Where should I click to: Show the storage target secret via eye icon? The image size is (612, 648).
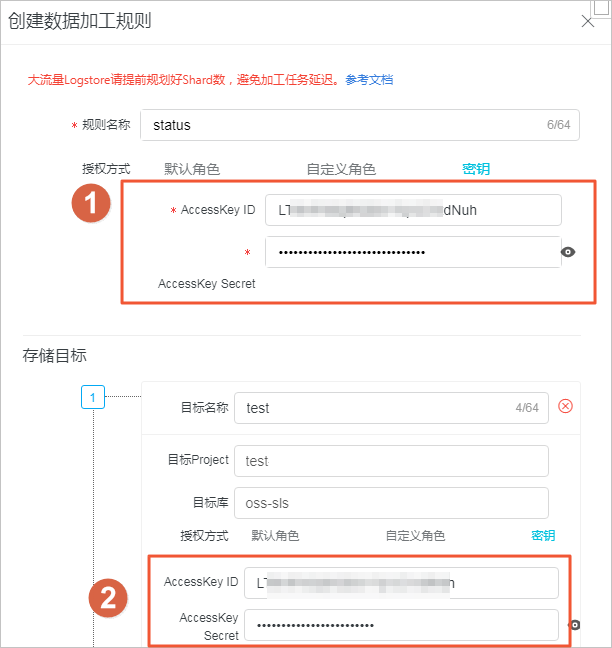pyautogui.click(x=574, y=625)
